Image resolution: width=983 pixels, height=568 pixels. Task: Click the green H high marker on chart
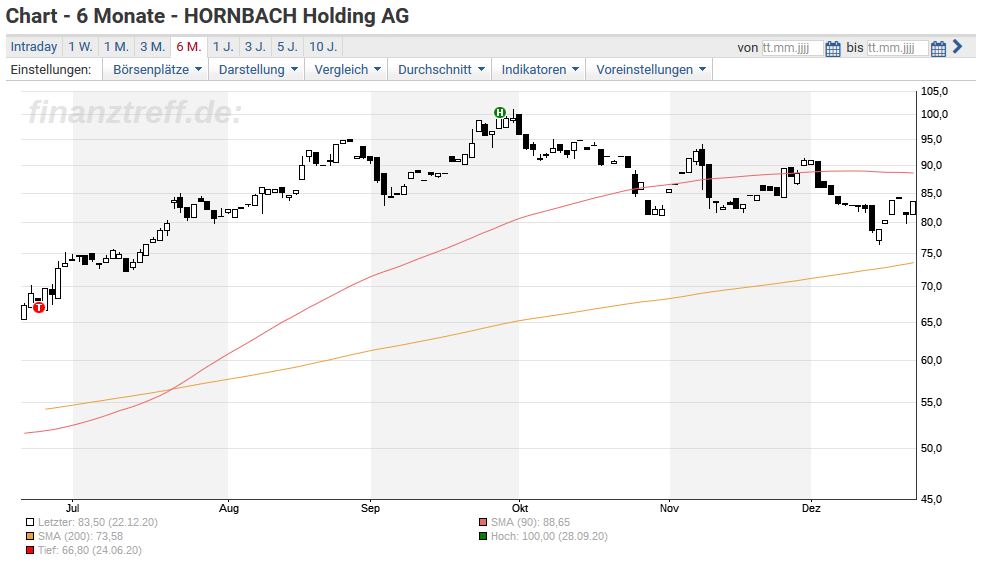(x=500, y=113)
